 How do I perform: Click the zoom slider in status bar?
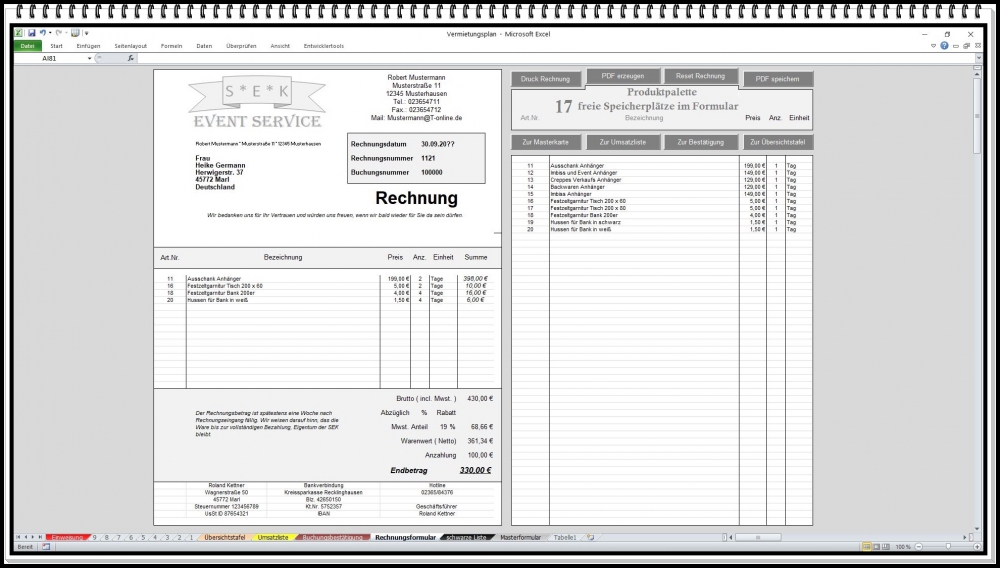point(946,547)
